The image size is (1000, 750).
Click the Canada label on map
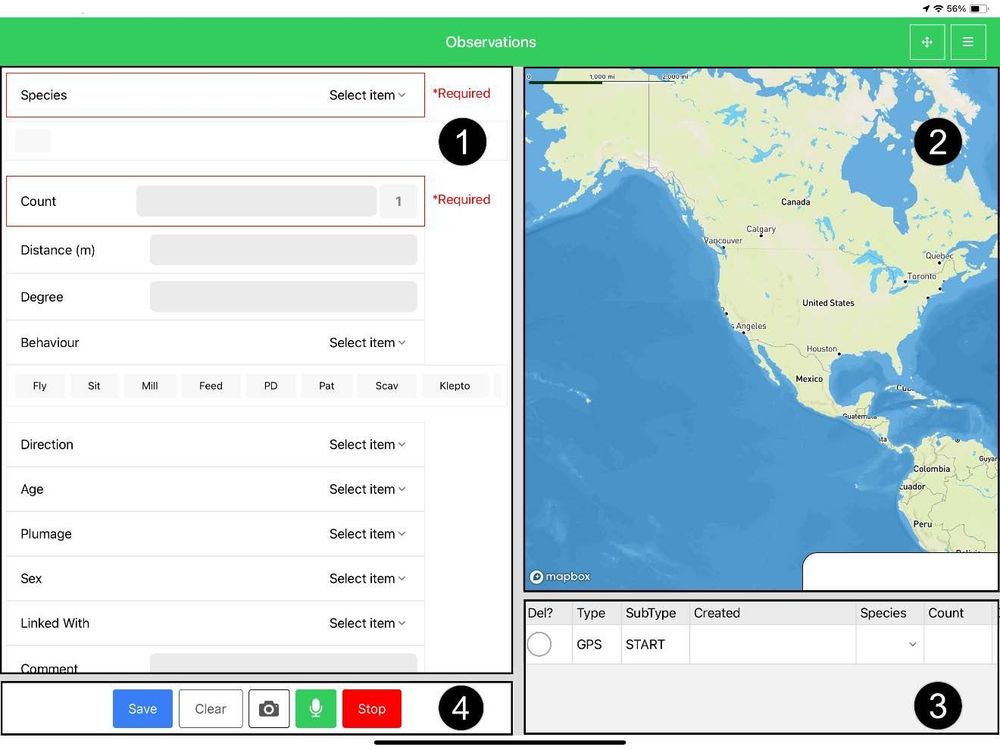796,202
